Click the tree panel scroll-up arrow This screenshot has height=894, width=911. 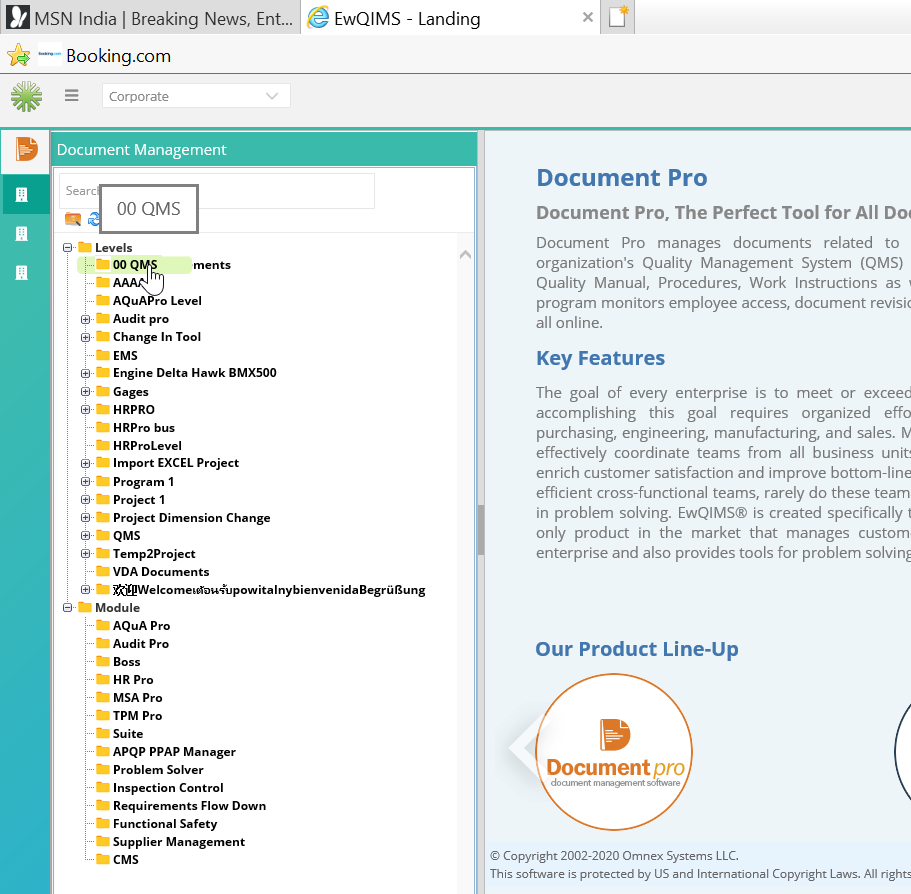click(x=465, y=254)
